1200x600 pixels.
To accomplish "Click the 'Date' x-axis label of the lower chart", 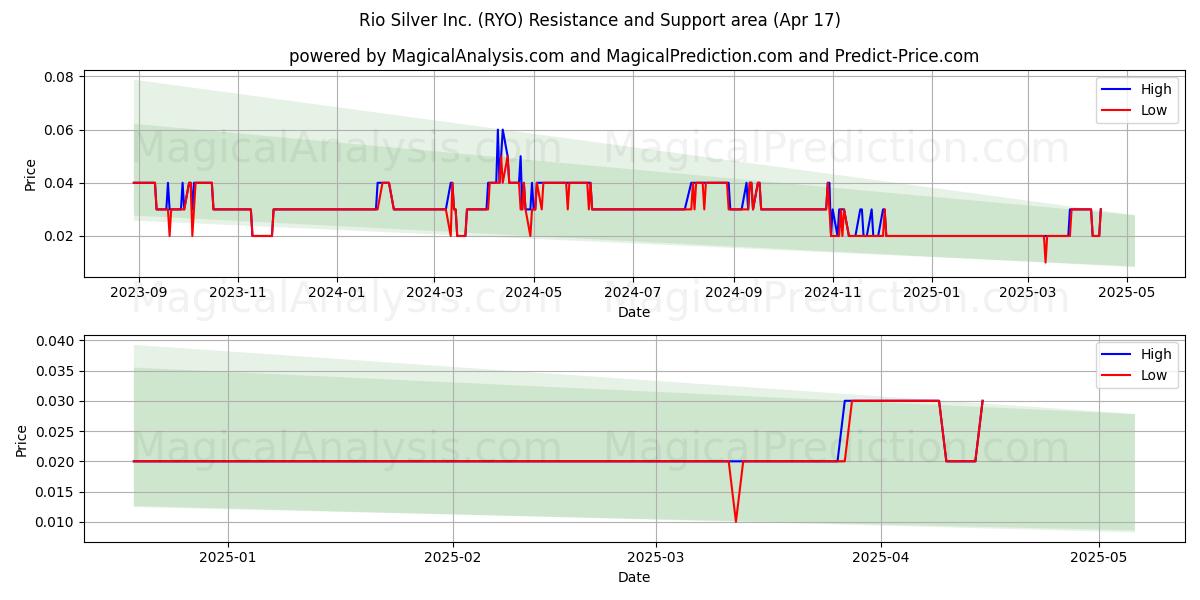I will 634,577.
